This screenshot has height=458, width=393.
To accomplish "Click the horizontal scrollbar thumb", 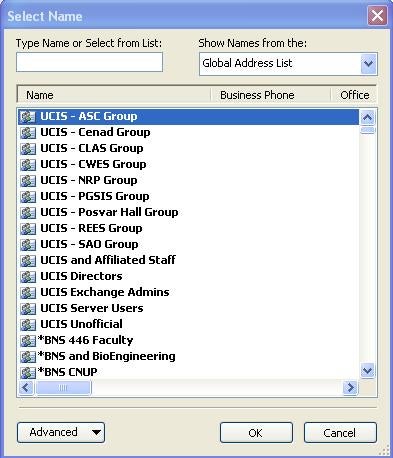I will tap(63, 388).
